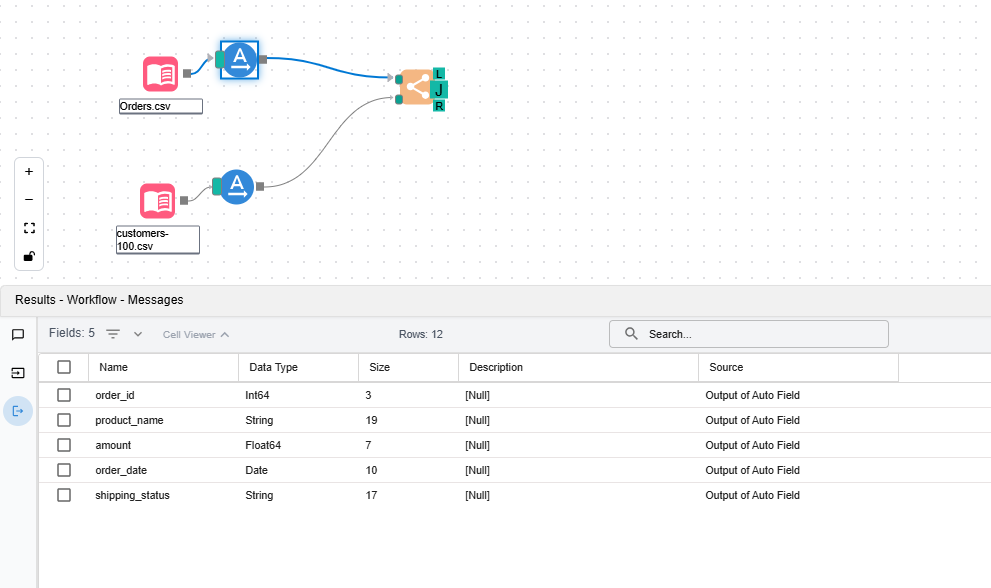
Task: Tick the checkbox for the amount row
Action: pyautogui.click(x=64, y=445)
